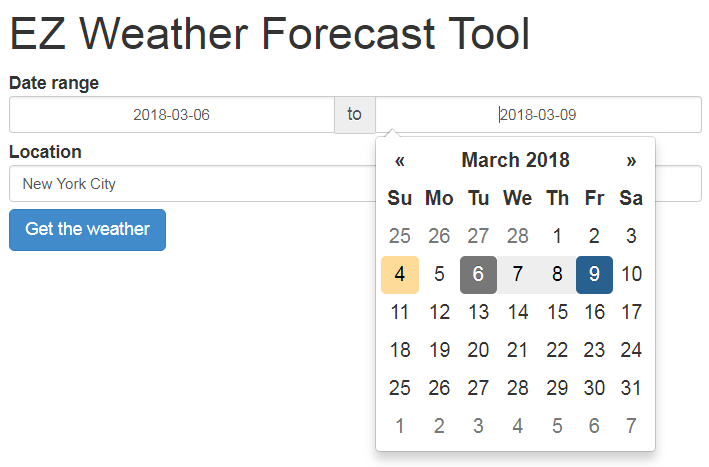
Task: Go to next month with » arrow
Action: click(631, 160)
